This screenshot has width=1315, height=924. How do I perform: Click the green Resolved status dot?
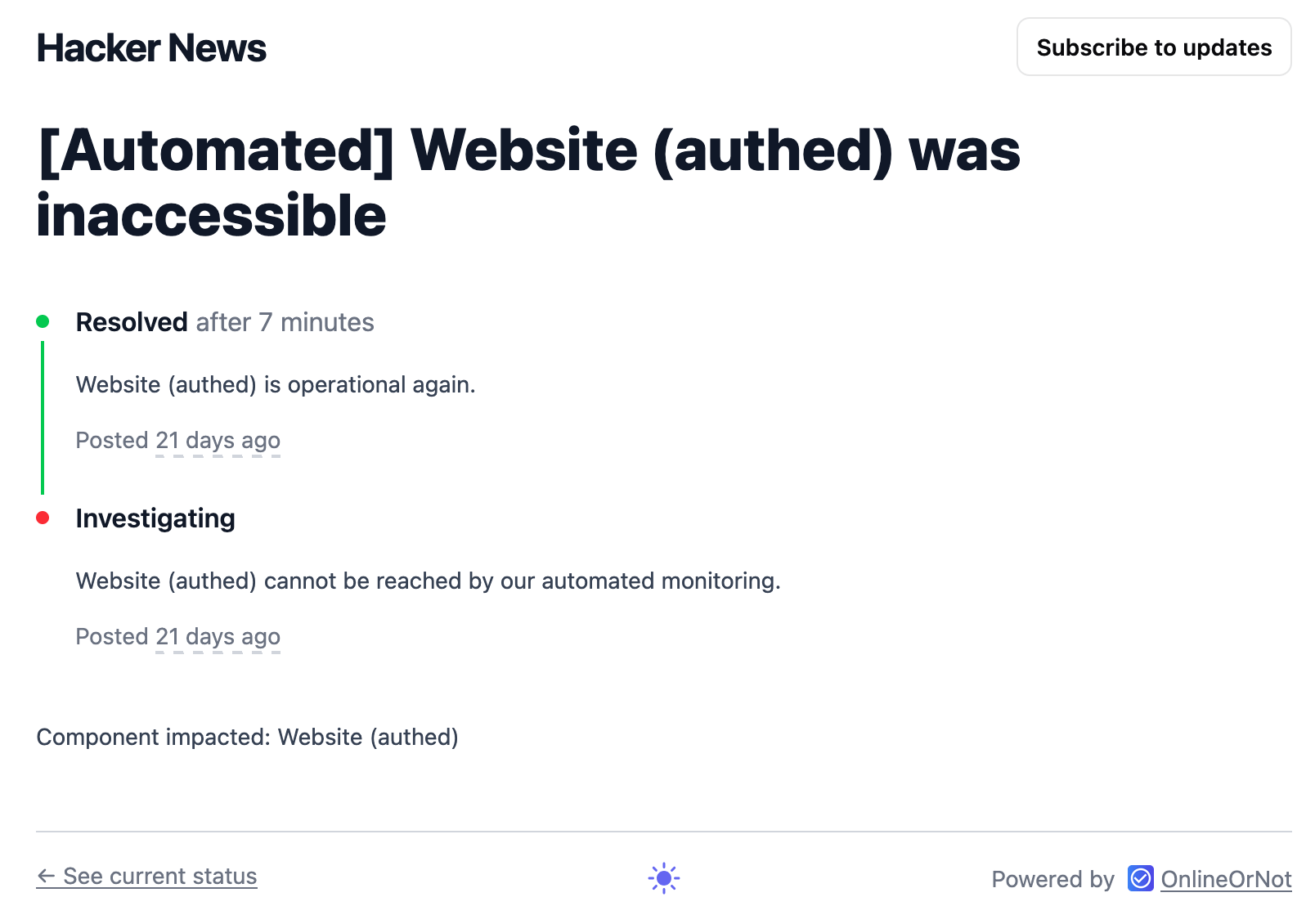[43, 321]
